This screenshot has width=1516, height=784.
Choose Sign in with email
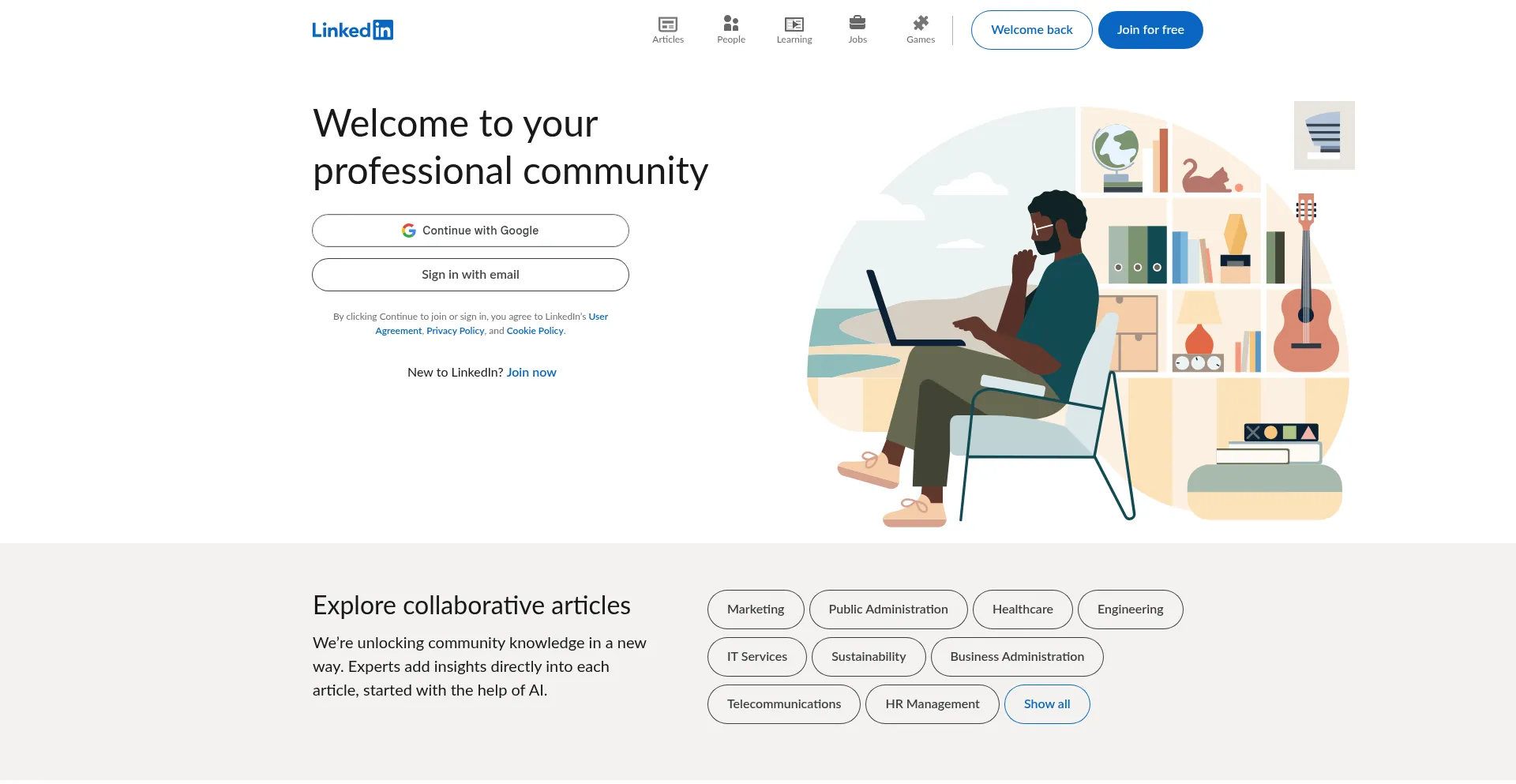click(x=471, y=274)
